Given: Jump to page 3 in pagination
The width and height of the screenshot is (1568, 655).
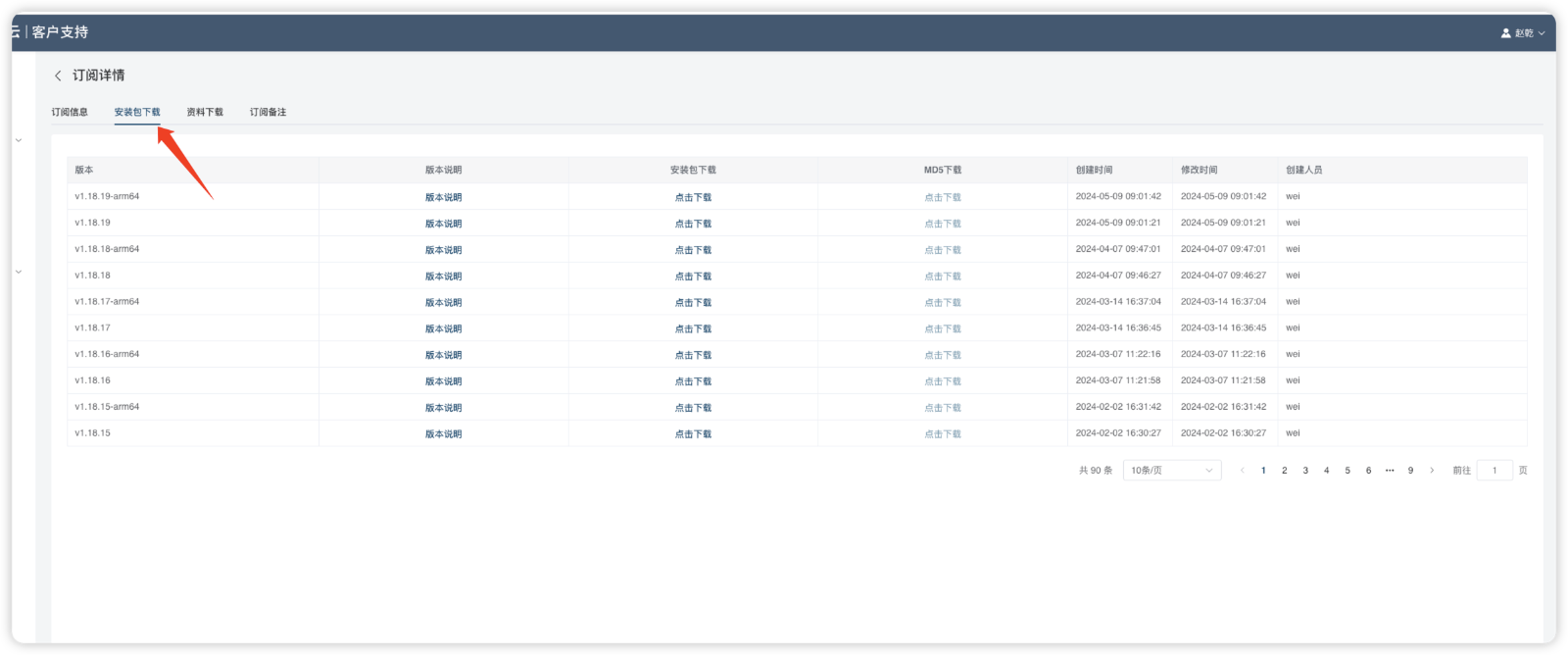Looking at the screenshot, I should click(x=1305, y=471).
